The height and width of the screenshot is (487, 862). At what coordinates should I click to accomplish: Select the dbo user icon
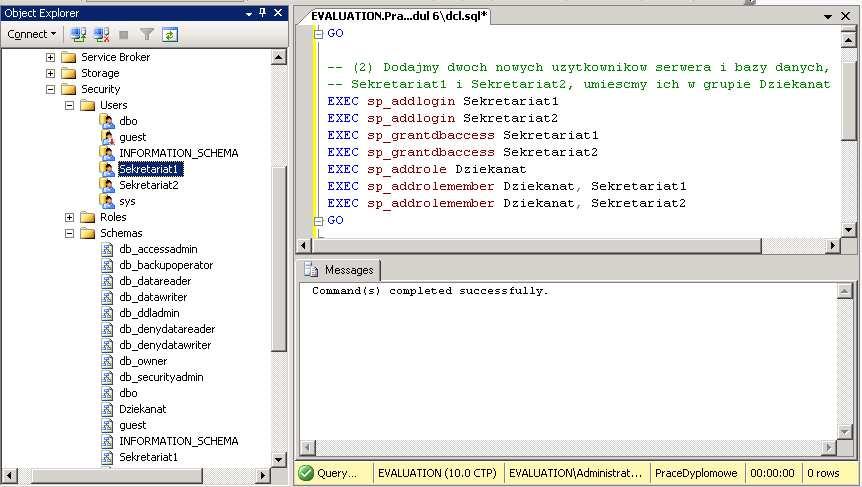click(x=107, y=121)
